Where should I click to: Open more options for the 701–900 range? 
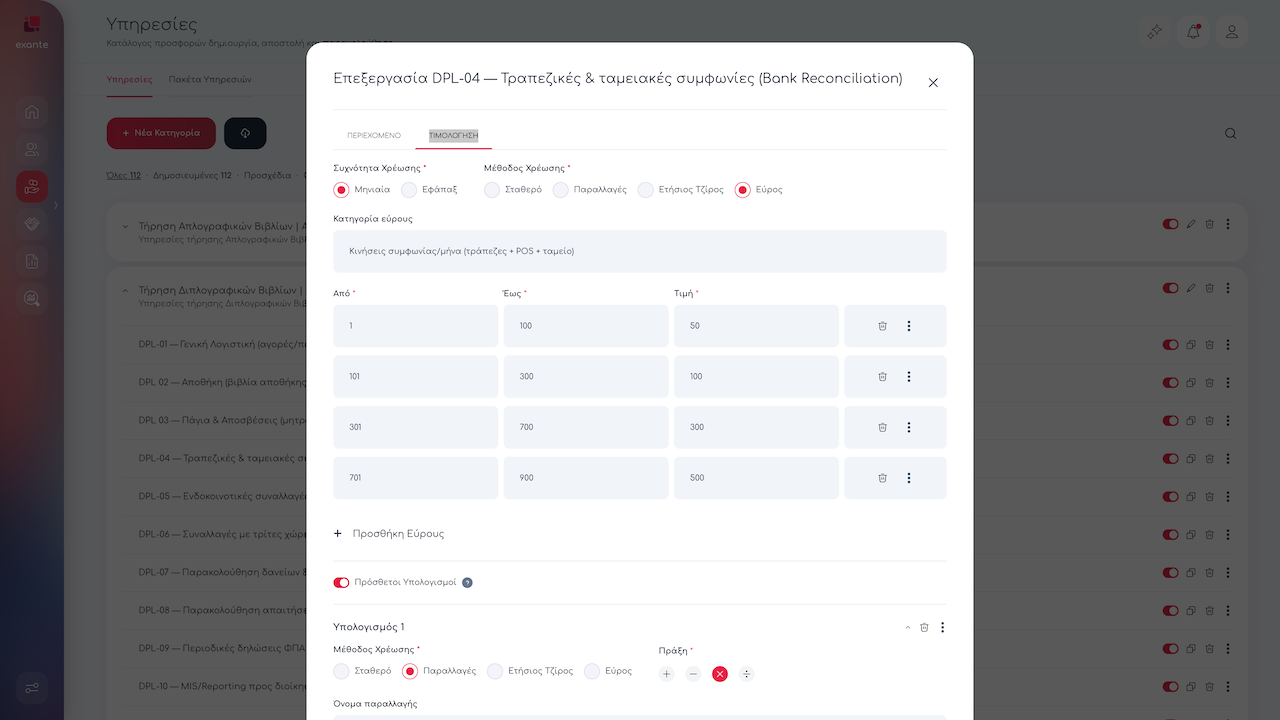tap(908, 478)
